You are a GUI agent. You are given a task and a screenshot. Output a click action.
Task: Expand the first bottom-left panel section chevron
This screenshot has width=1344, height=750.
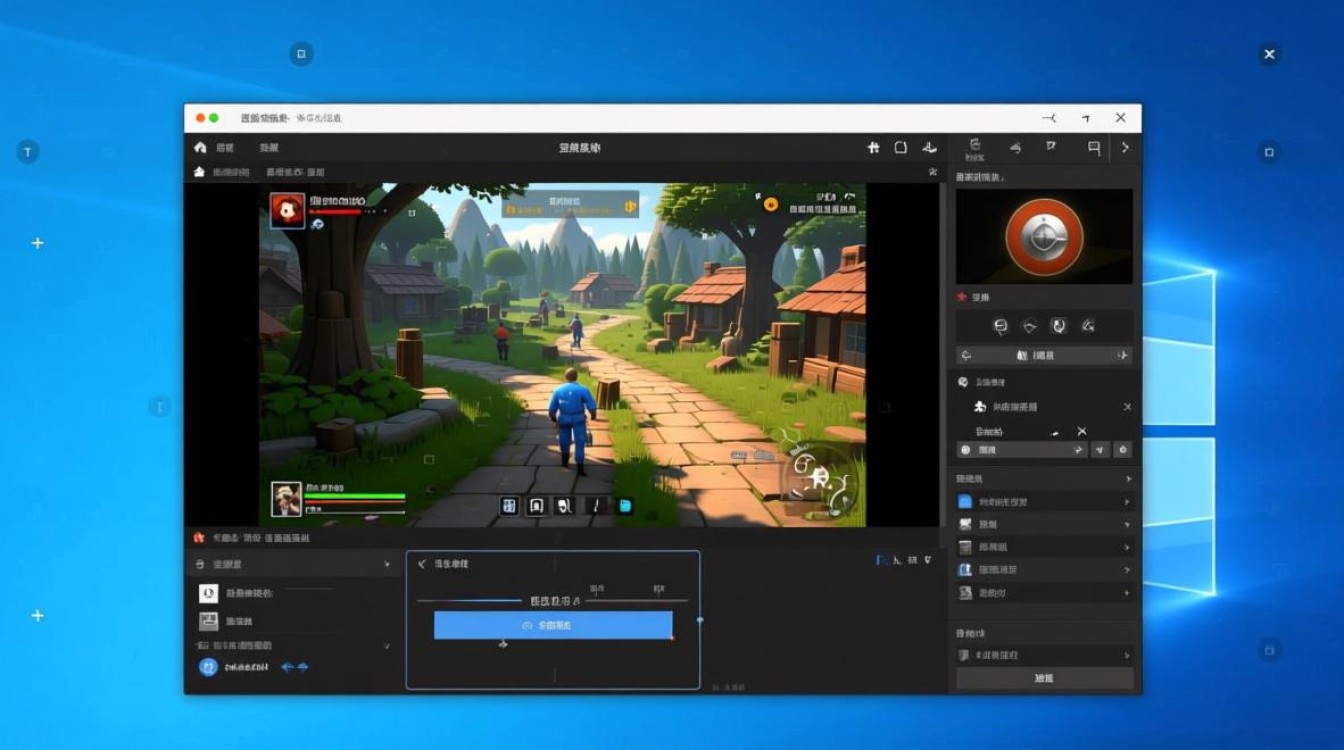coord(387,565)
